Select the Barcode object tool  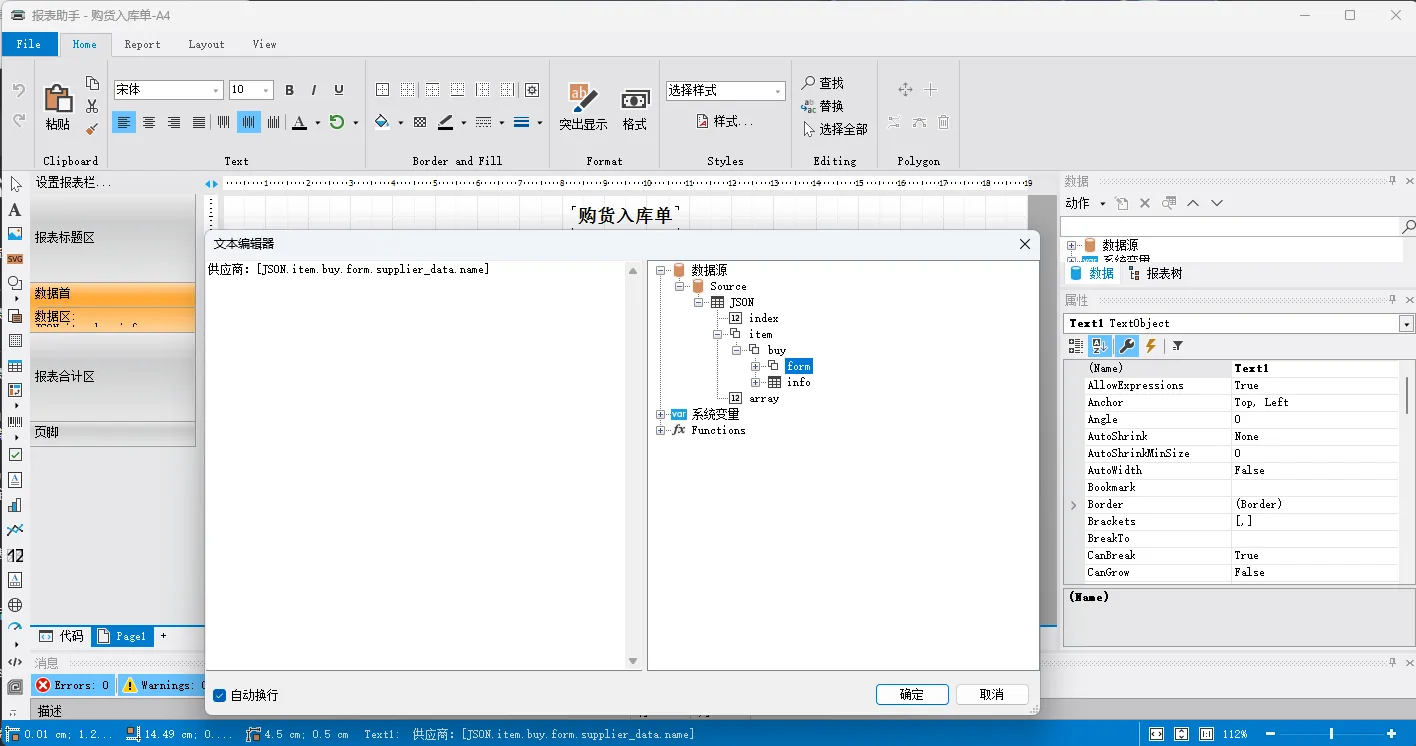pyautogui.click(x=15, y=422)
